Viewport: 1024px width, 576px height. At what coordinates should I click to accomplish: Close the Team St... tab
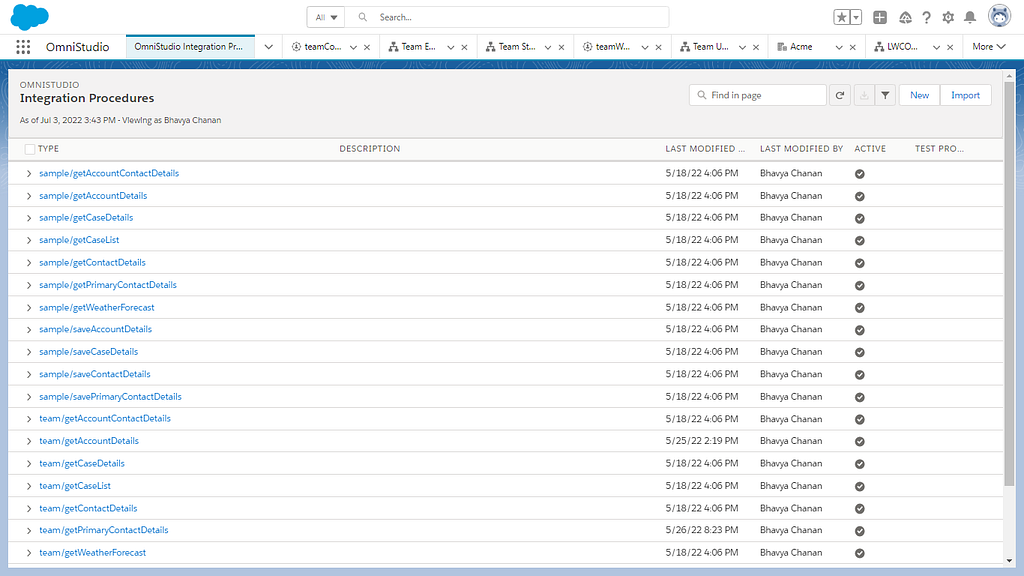[x=561, y=47]
